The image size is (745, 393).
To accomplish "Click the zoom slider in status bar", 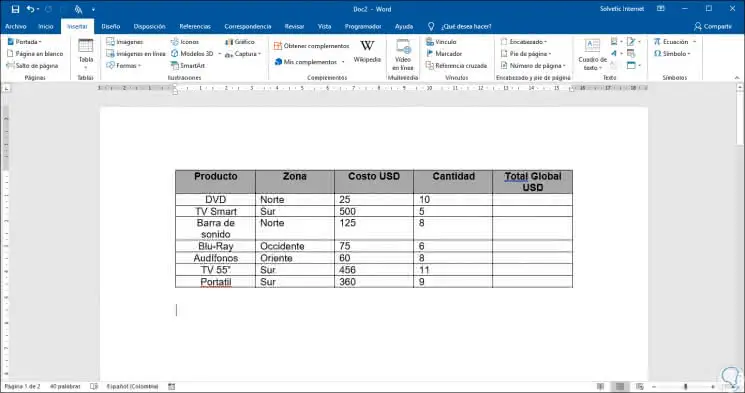I will [685, 387].
